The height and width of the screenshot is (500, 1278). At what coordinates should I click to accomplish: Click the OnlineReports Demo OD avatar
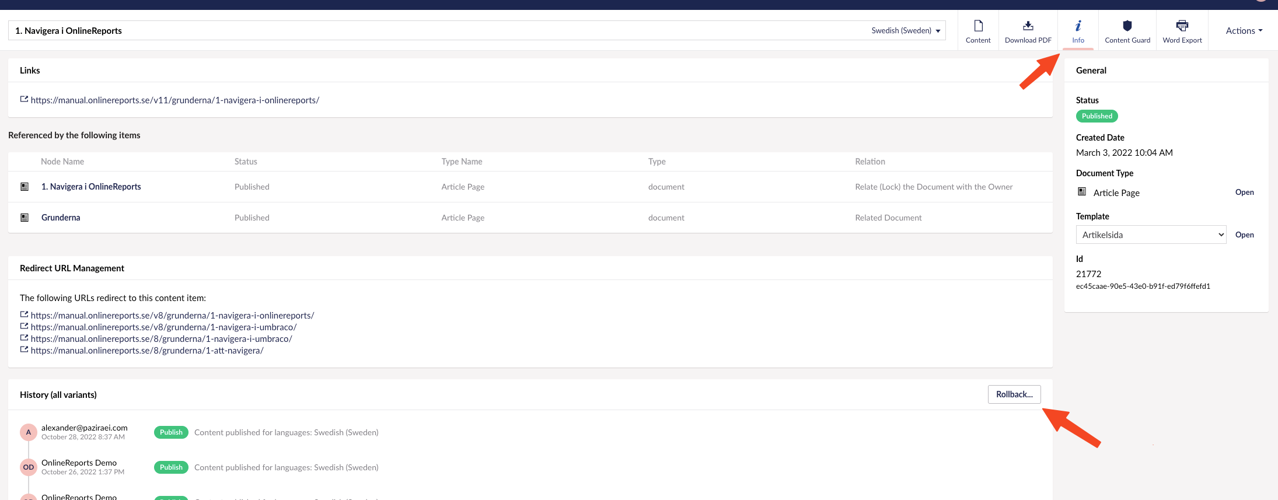click(28, 467)
